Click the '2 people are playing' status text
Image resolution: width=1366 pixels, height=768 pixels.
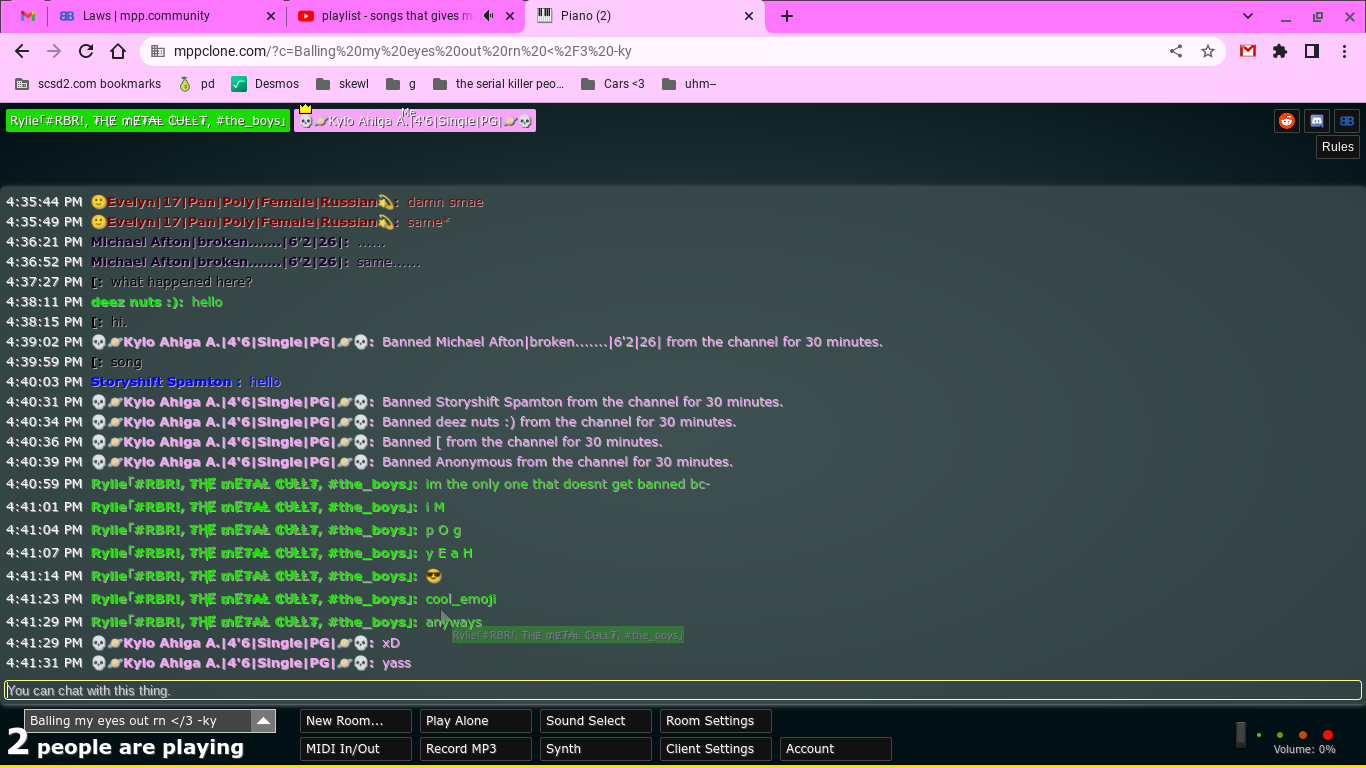coord(126,746)
